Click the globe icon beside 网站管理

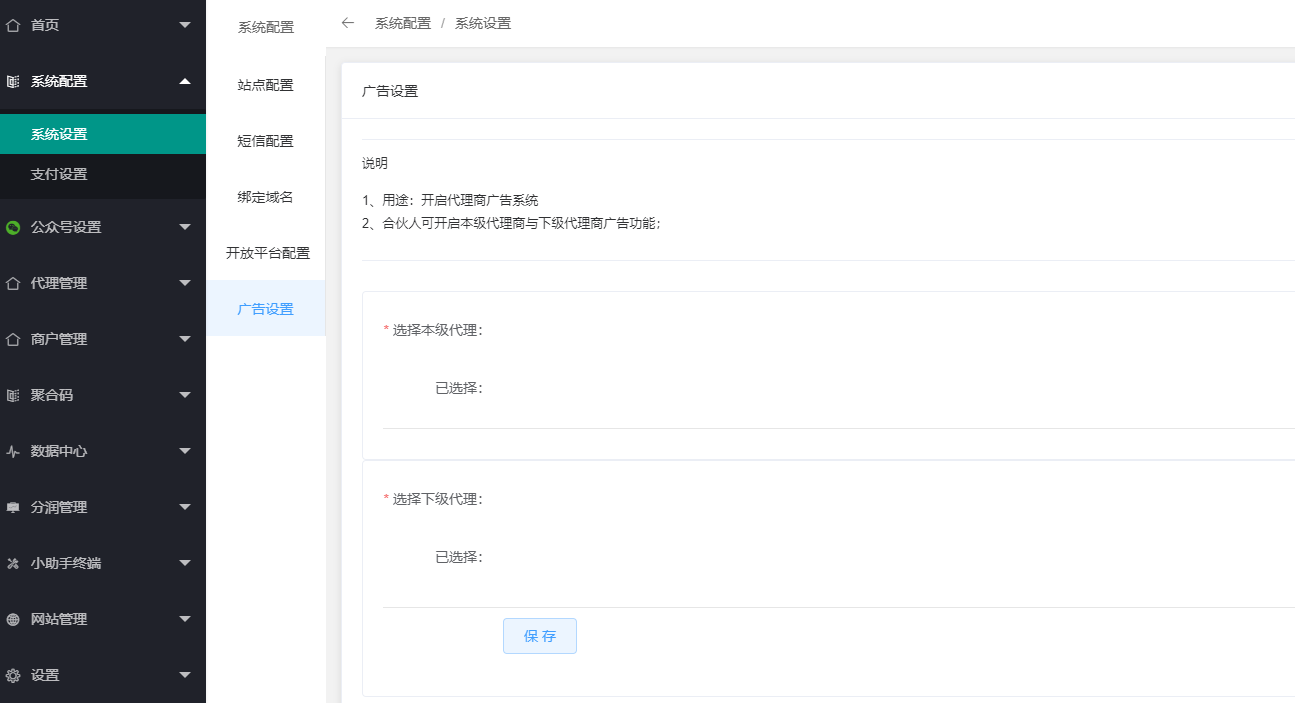coord(13,619)
